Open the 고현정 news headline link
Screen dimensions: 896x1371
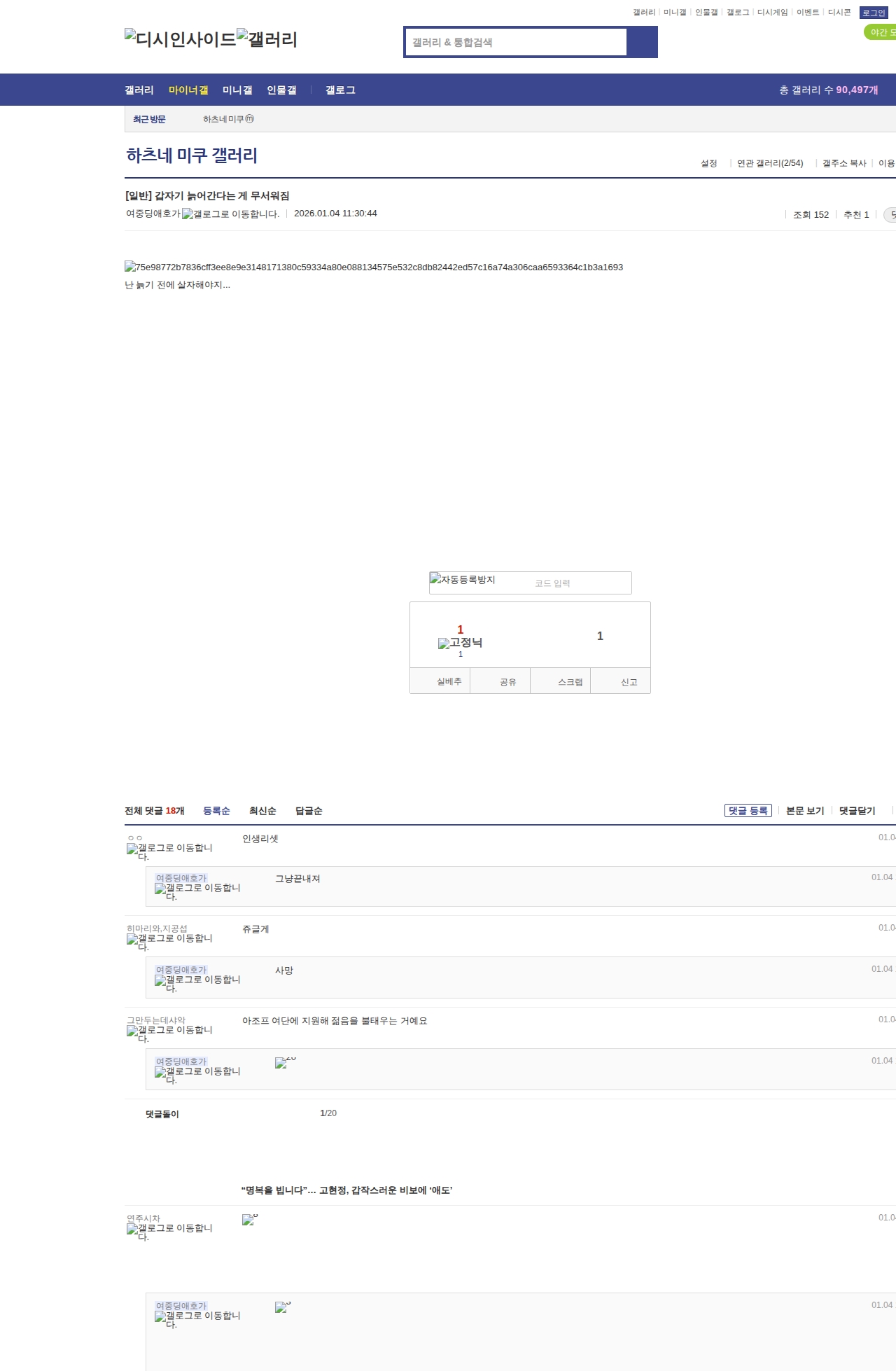pos(346,1190)
